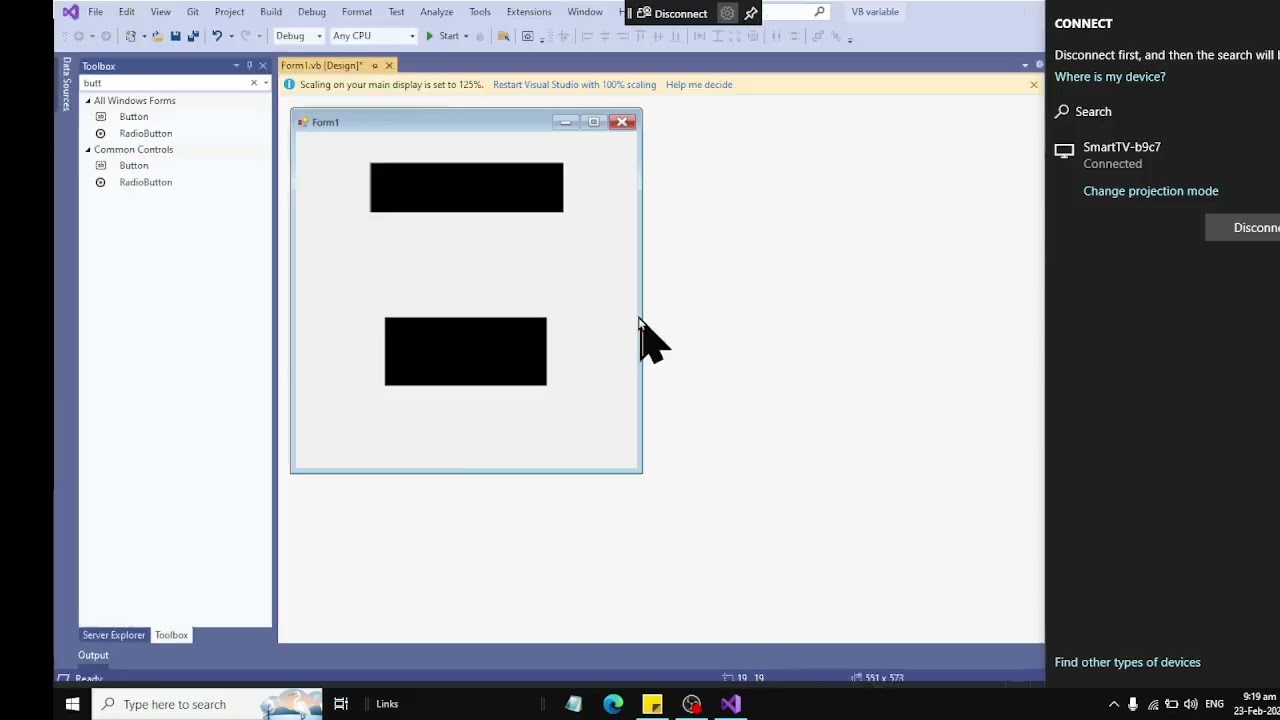The height and width of the screenshot is (720, 1280).
Task: Open the Toolbox search options dropdown
Action: (x=265, y=83)
